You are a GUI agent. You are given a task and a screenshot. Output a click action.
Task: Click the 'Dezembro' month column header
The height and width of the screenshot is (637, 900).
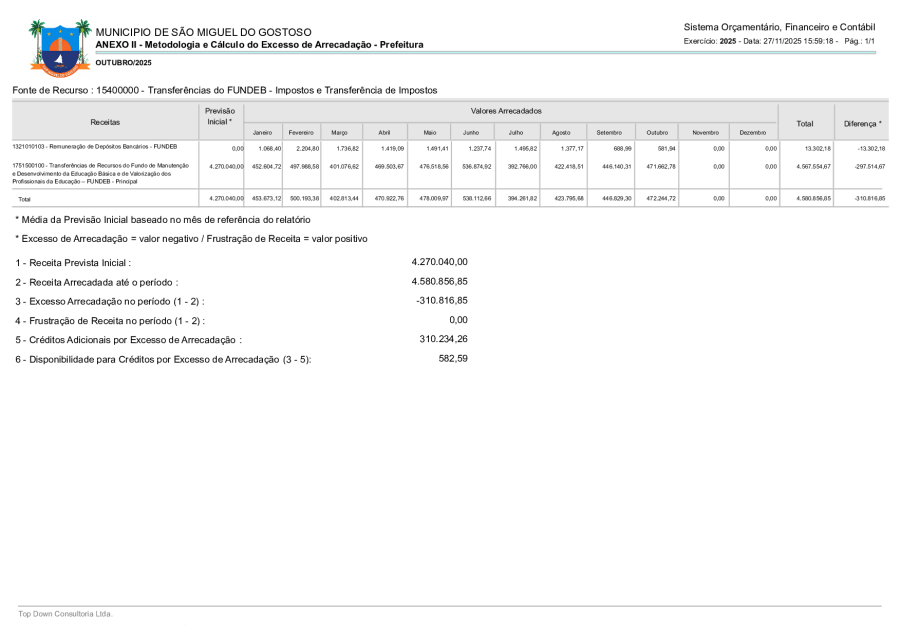[753, 132]
